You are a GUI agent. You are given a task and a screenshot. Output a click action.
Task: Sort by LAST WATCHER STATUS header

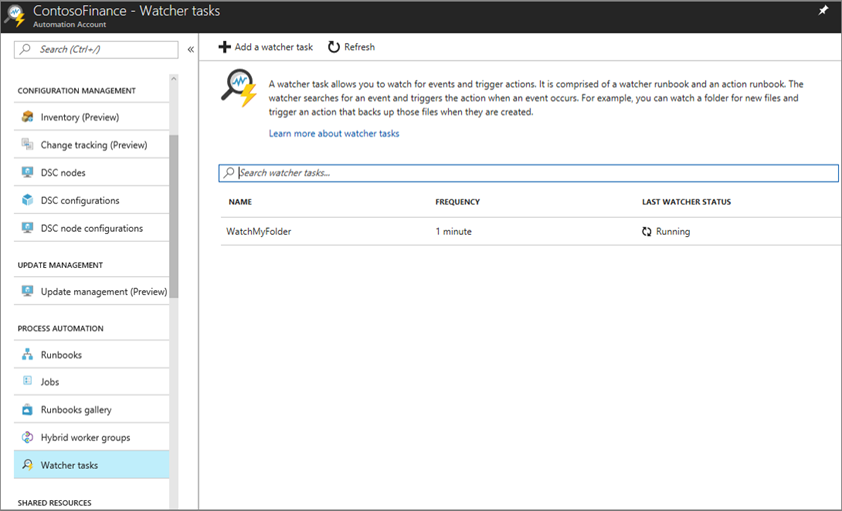pos(686,202)
